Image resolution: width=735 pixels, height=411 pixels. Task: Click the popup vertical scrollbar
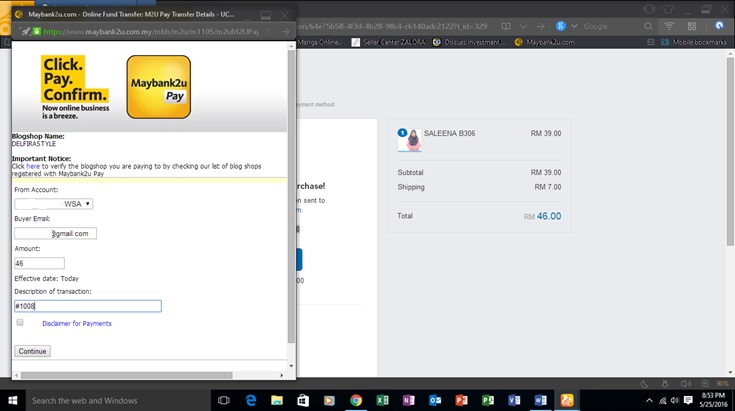click(x=291, y=197)
